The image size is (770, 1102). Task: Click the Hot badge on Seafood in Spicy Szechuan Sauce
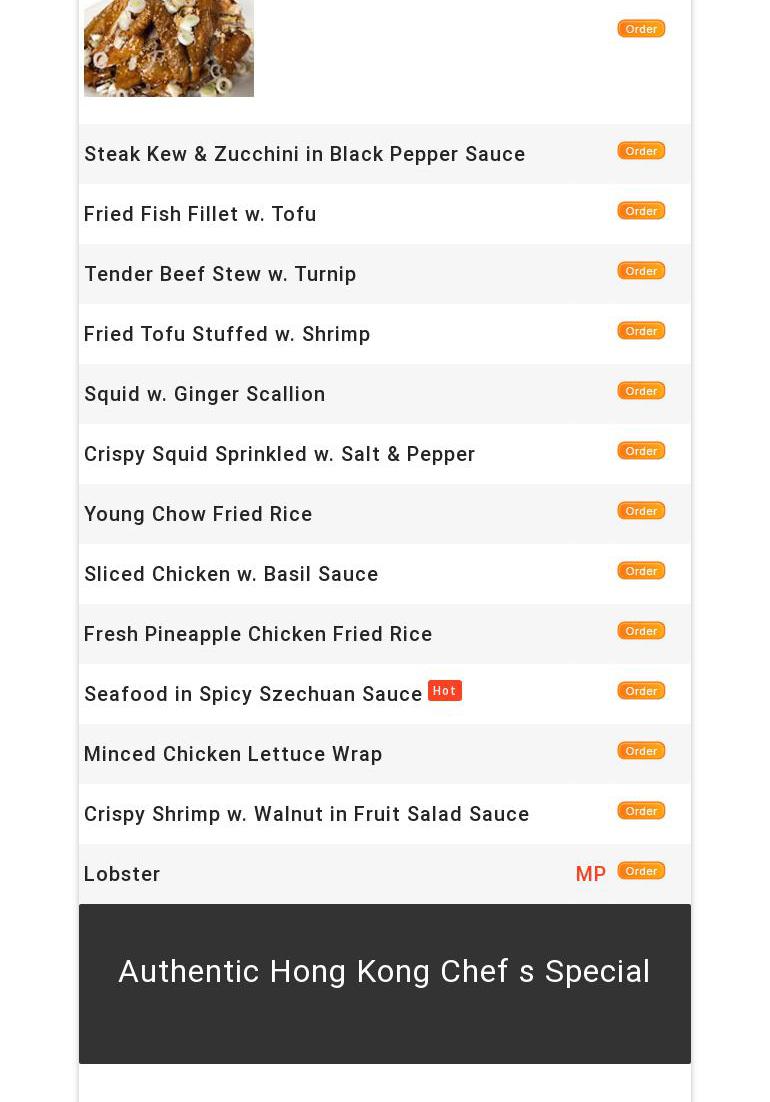click(x=444, y=691)
